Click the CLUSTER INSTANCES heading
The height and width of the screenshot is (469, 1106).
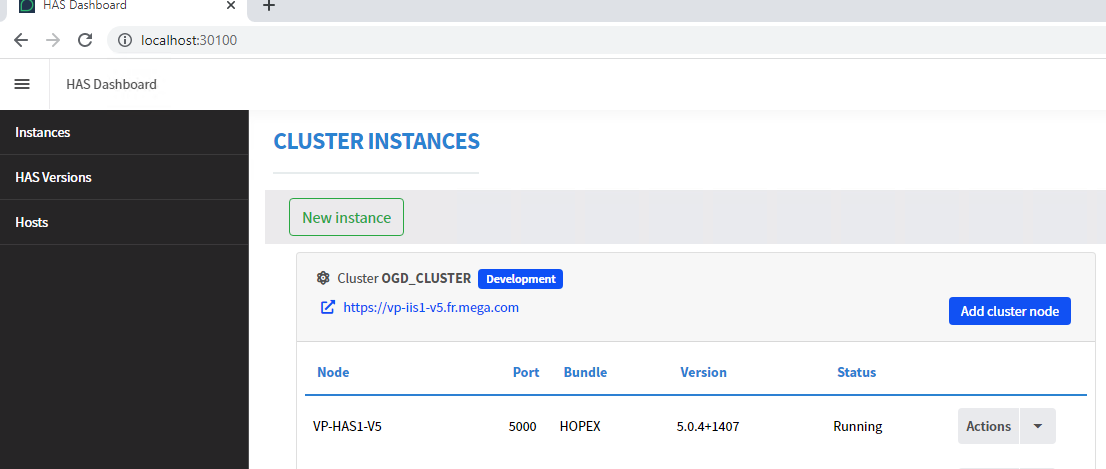[x=377, y=142]
